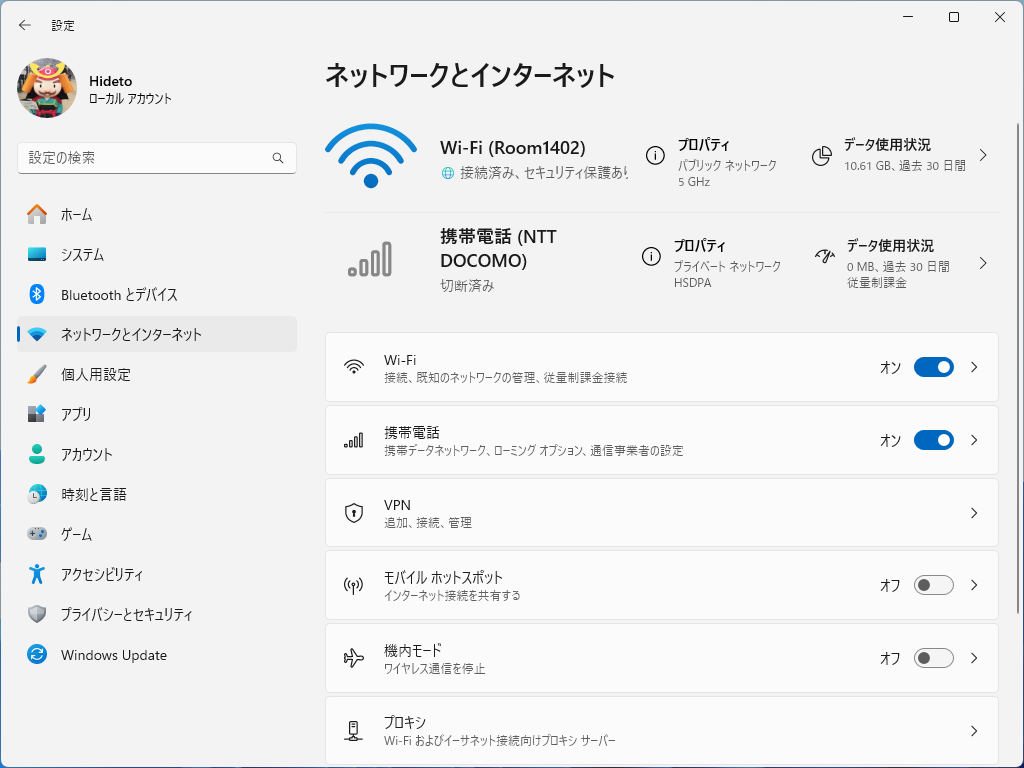Expand the VPN settings row chevron
Screen dimensions: 1024x768
click(973, 513)
